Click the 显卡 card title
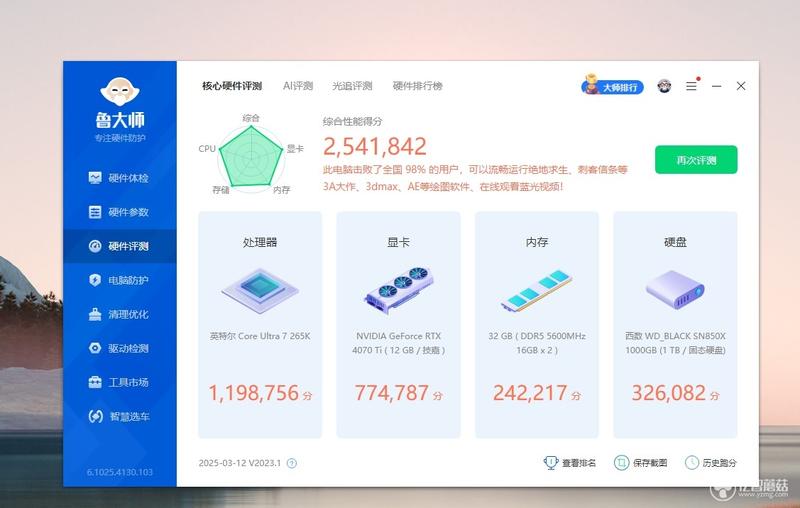 coord(398,242)
